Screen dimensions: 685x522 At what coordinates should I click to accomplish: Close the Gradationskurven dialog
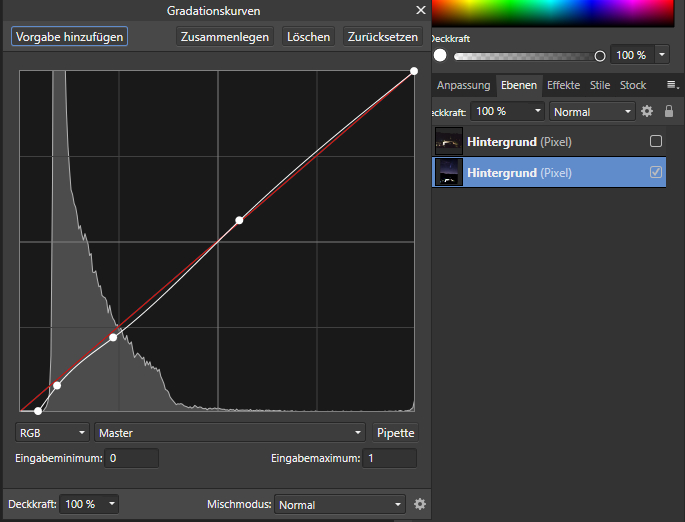click(421, 10)
